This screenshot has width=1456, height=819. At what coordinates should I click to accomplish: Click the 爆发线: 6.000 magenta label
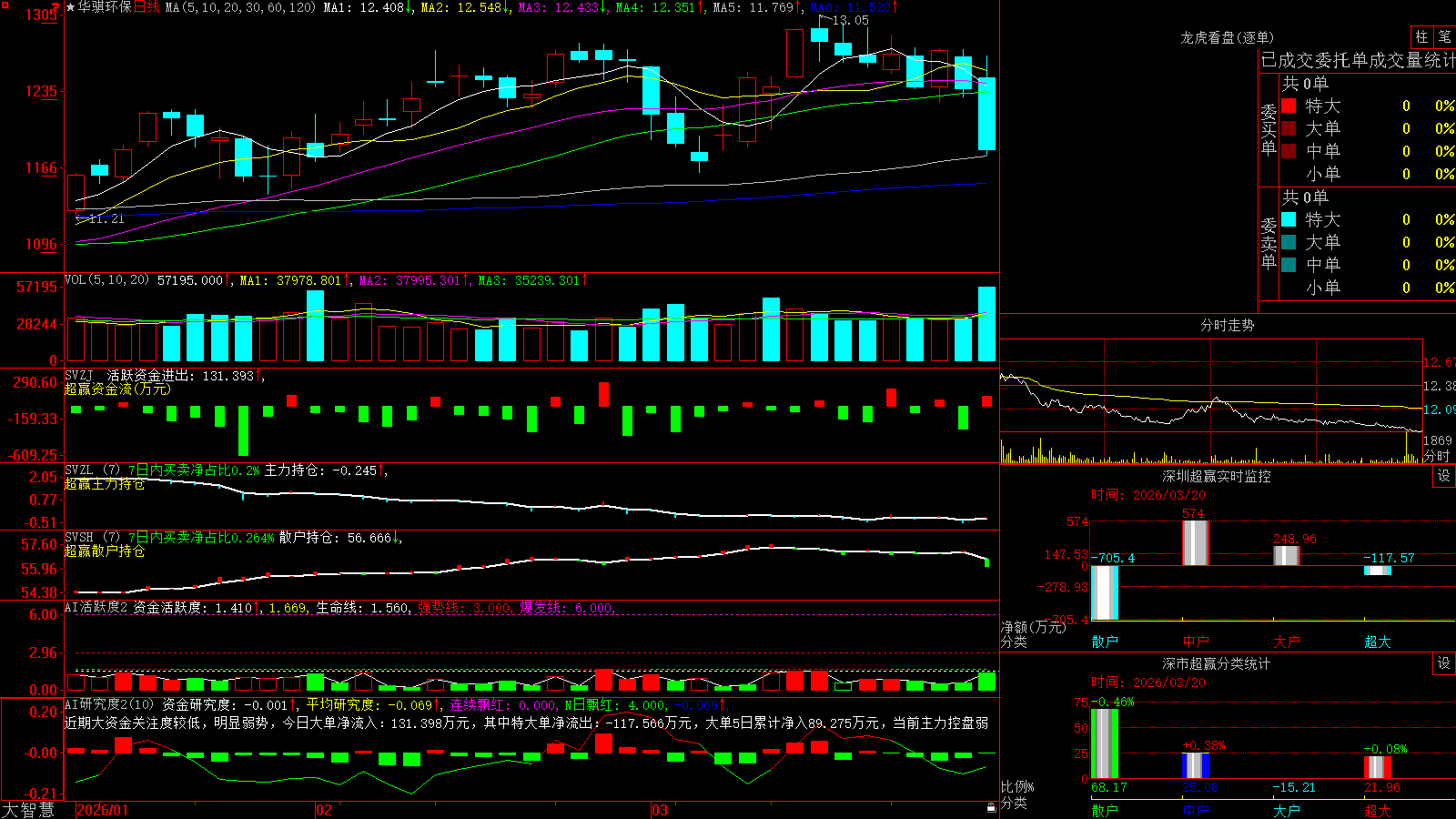click(x=567, y=607)
